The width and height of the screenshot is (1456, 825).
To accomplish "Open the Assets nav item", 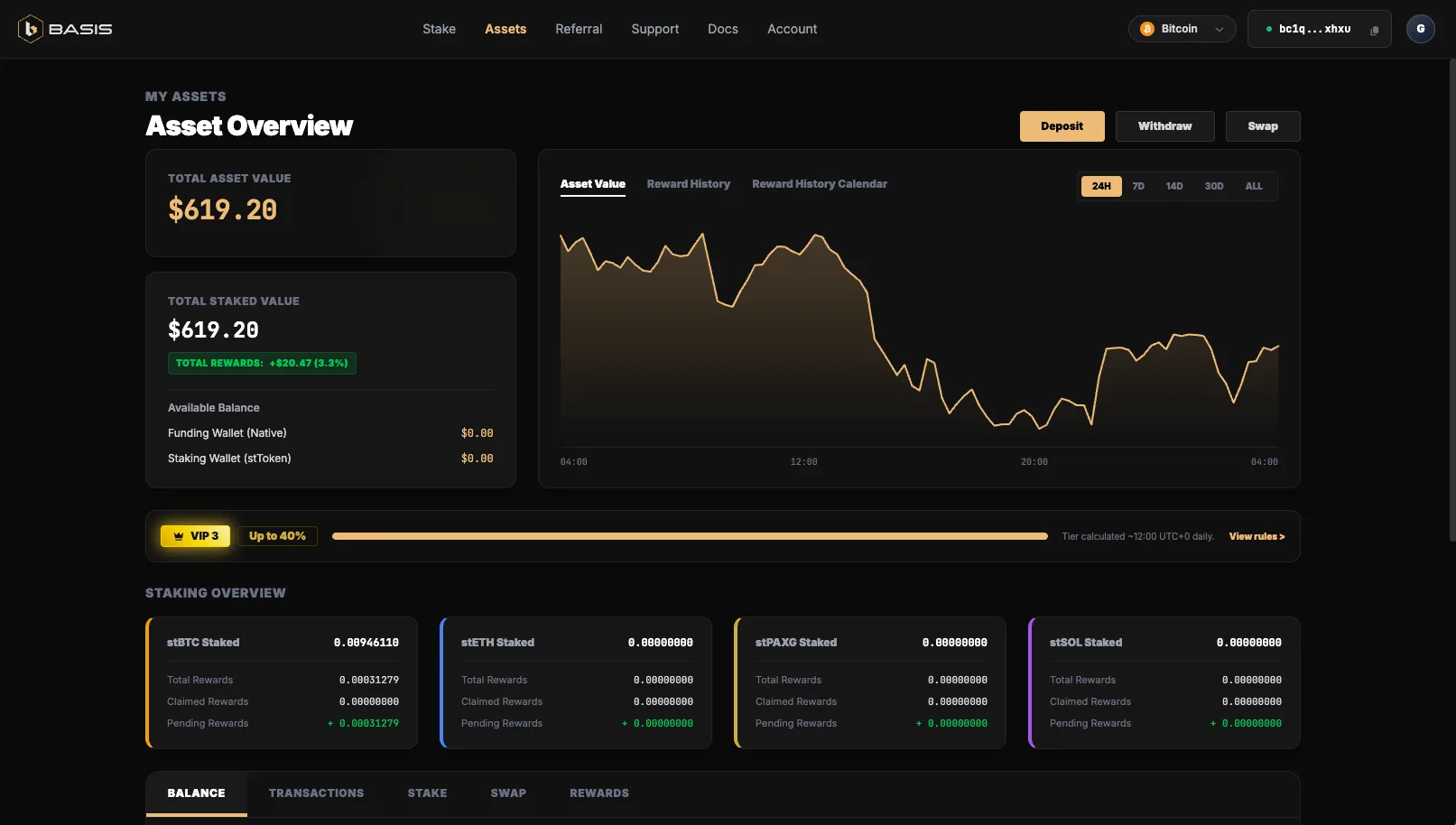I will pos(505,29).
